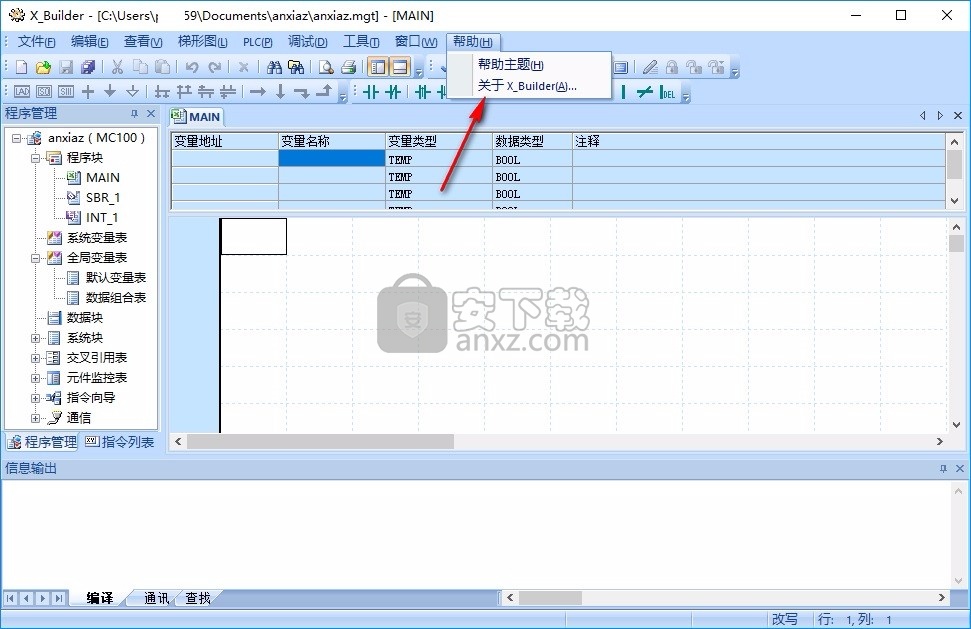Expand the 指令向导 tree node
This screenshot has height=629, width=971.
click(x=35, y=398)
